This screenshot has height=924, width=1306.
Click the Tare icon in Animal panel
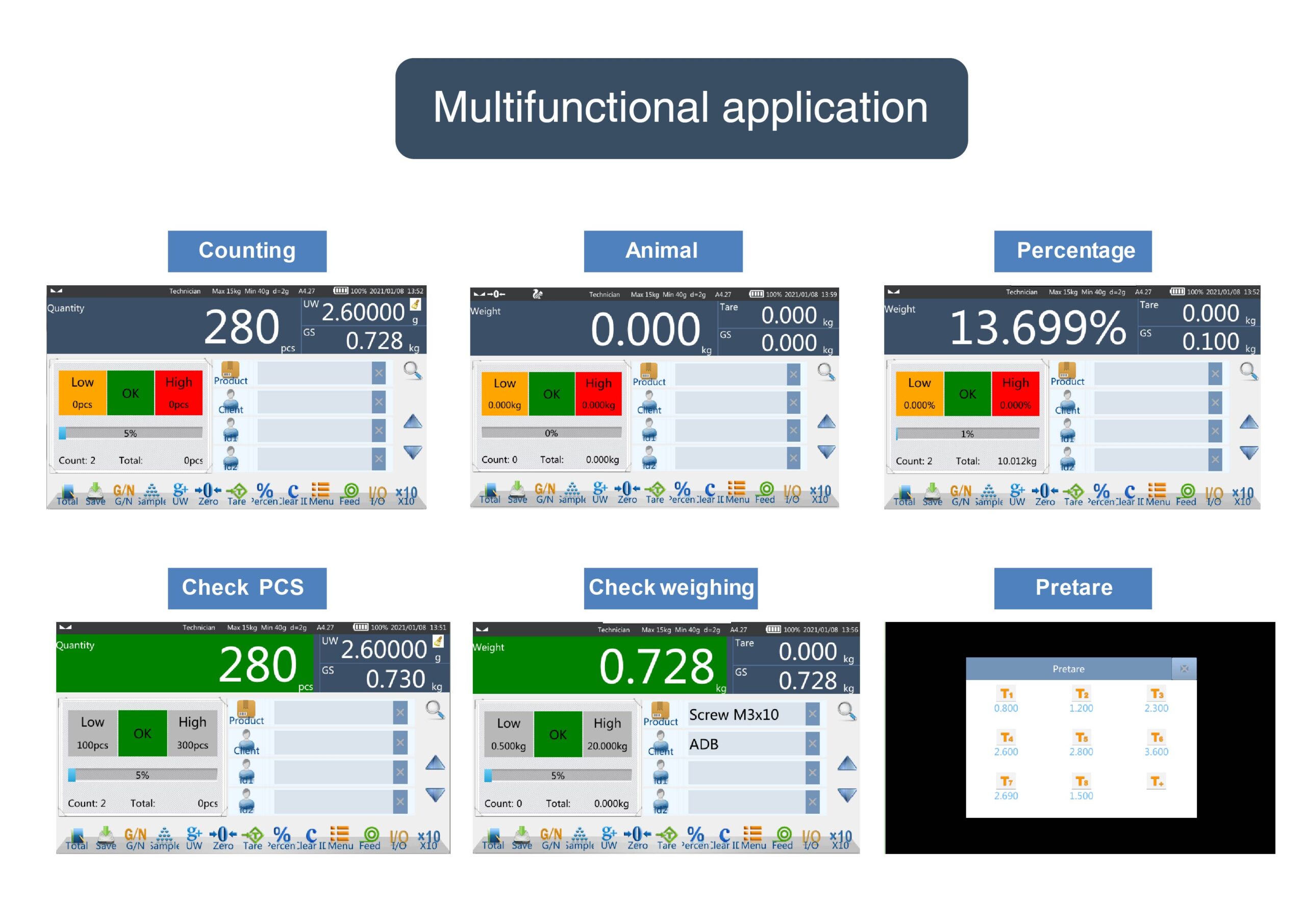(x=655, y=493)
